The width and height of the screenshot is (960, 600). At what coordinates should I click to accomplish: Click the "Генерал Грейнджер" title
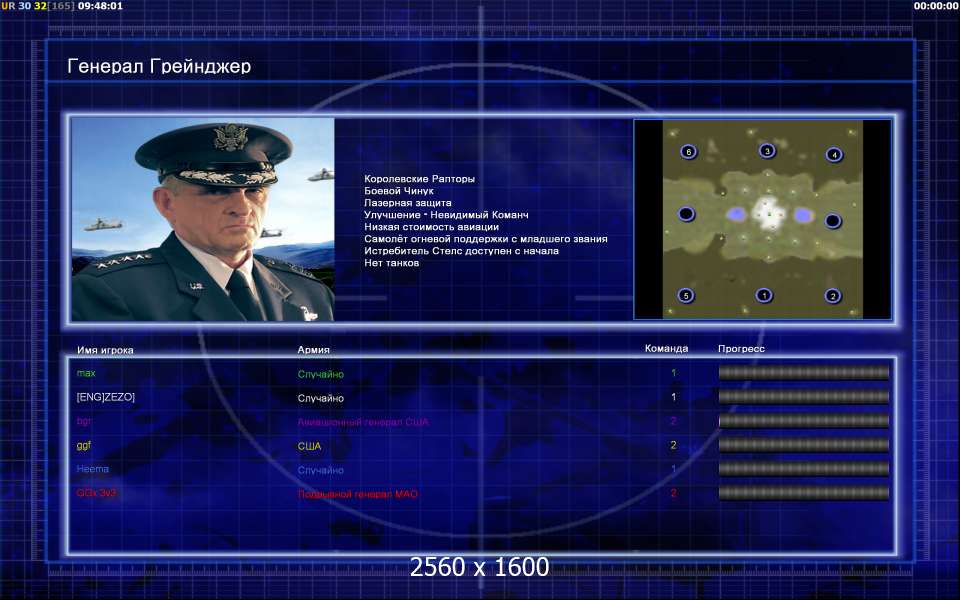pyautogui.click(x=159, y=66)
